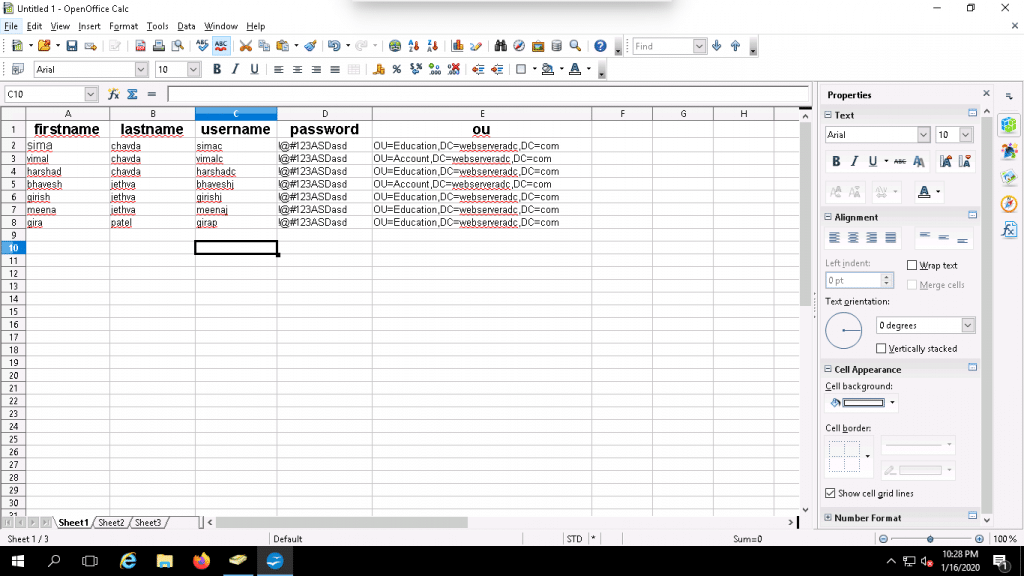Image resolution: width=1024 pixels, height=576 pixels.
Task: Export directly as PDF icon
Action: 141,46
